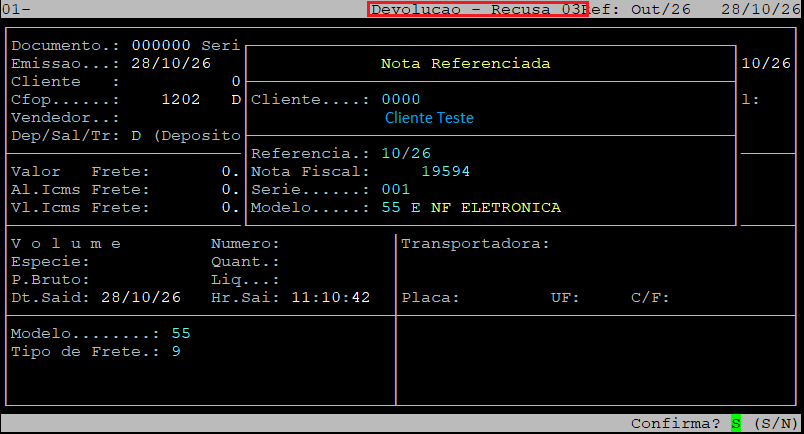This screenshot has height=434, width=804.
Task: Click the Valor Frete label
Action: point(80,171)
